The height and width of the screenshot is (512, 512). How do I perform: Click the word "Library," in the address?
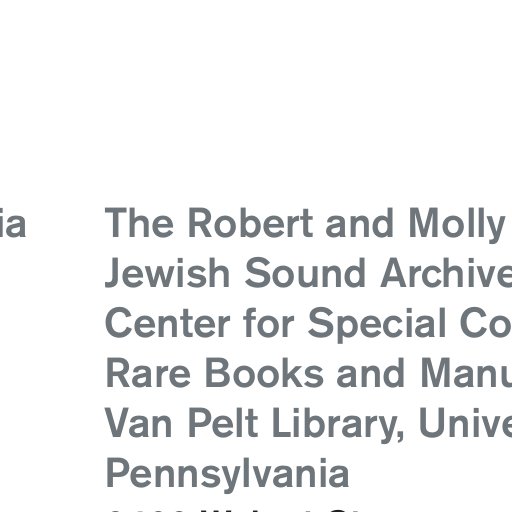[x=339, y=425]
